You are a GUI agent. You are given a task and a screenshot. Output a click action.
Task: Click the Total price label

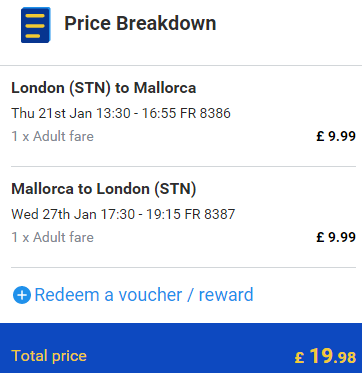[49, 356]
